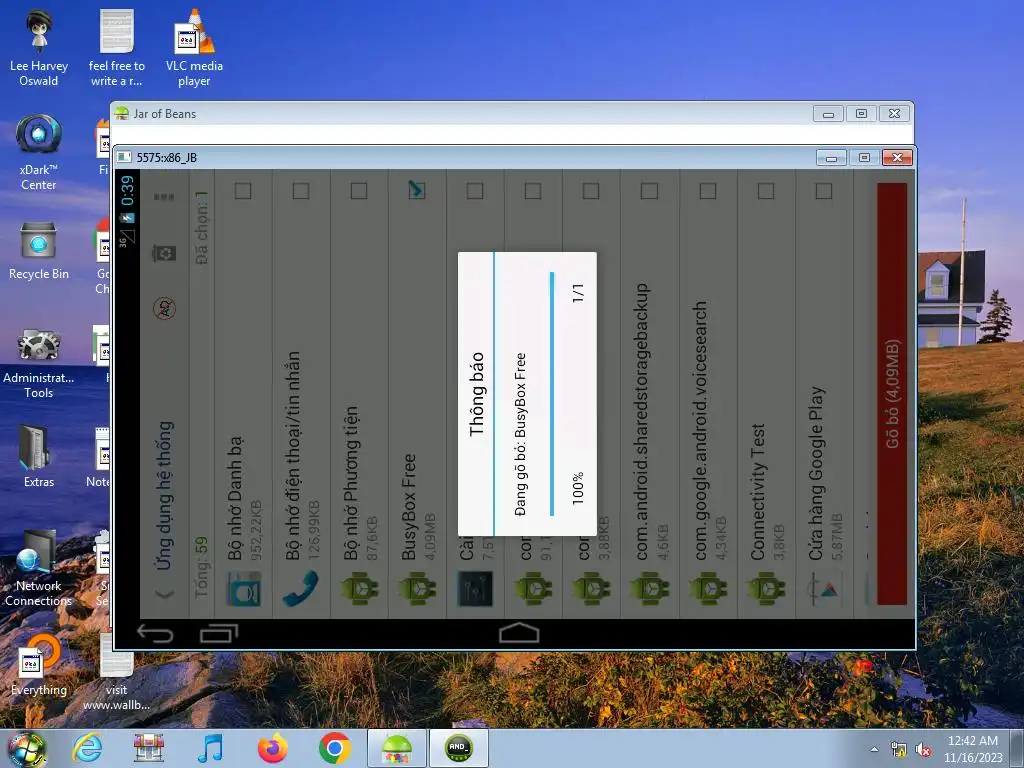Click the Jar of Beans taskbar button
This screenshot has height=768, width=1024.
pos(397,748)
